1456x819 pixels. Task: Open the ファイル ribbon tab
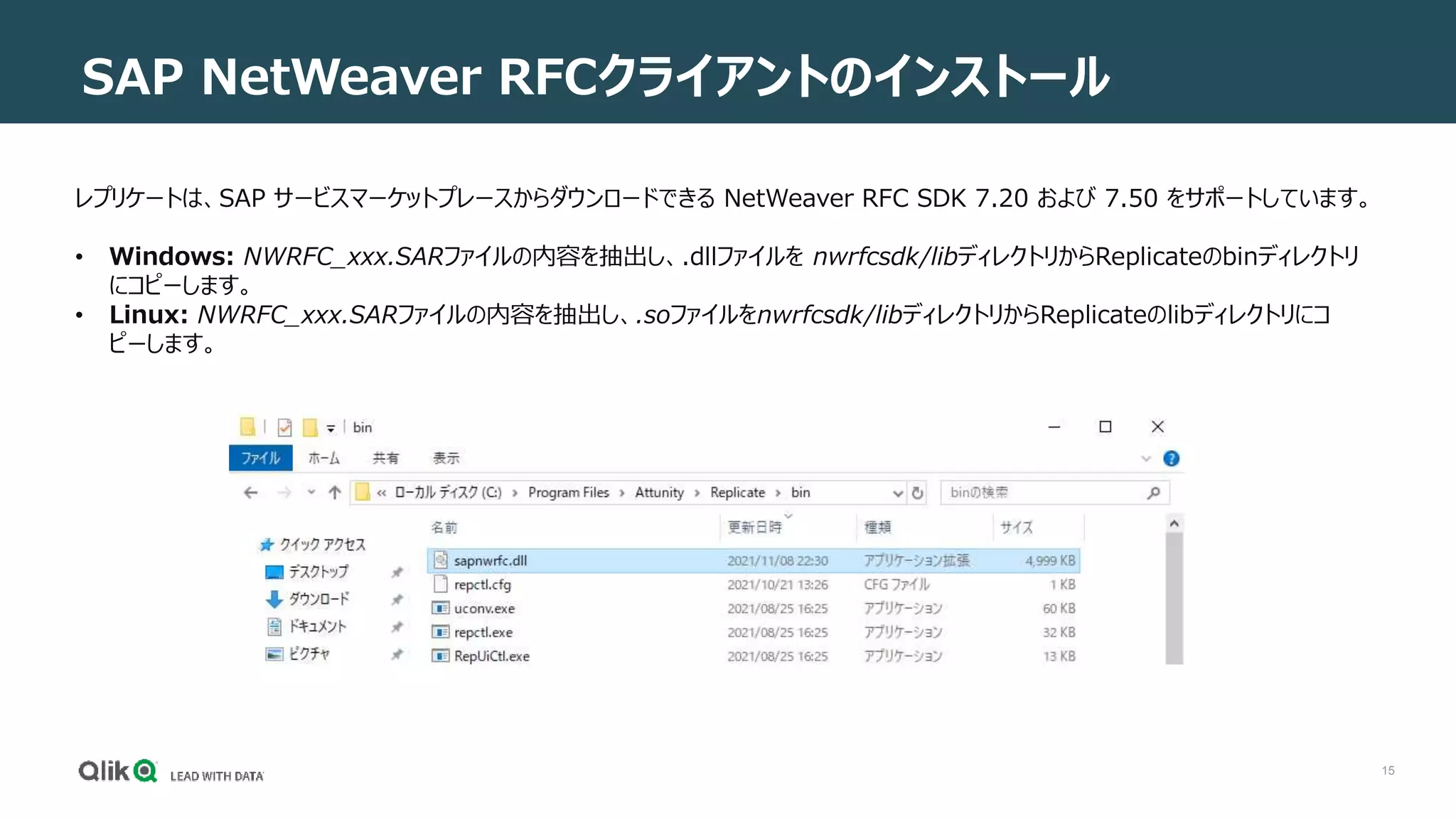coord(260,458)
